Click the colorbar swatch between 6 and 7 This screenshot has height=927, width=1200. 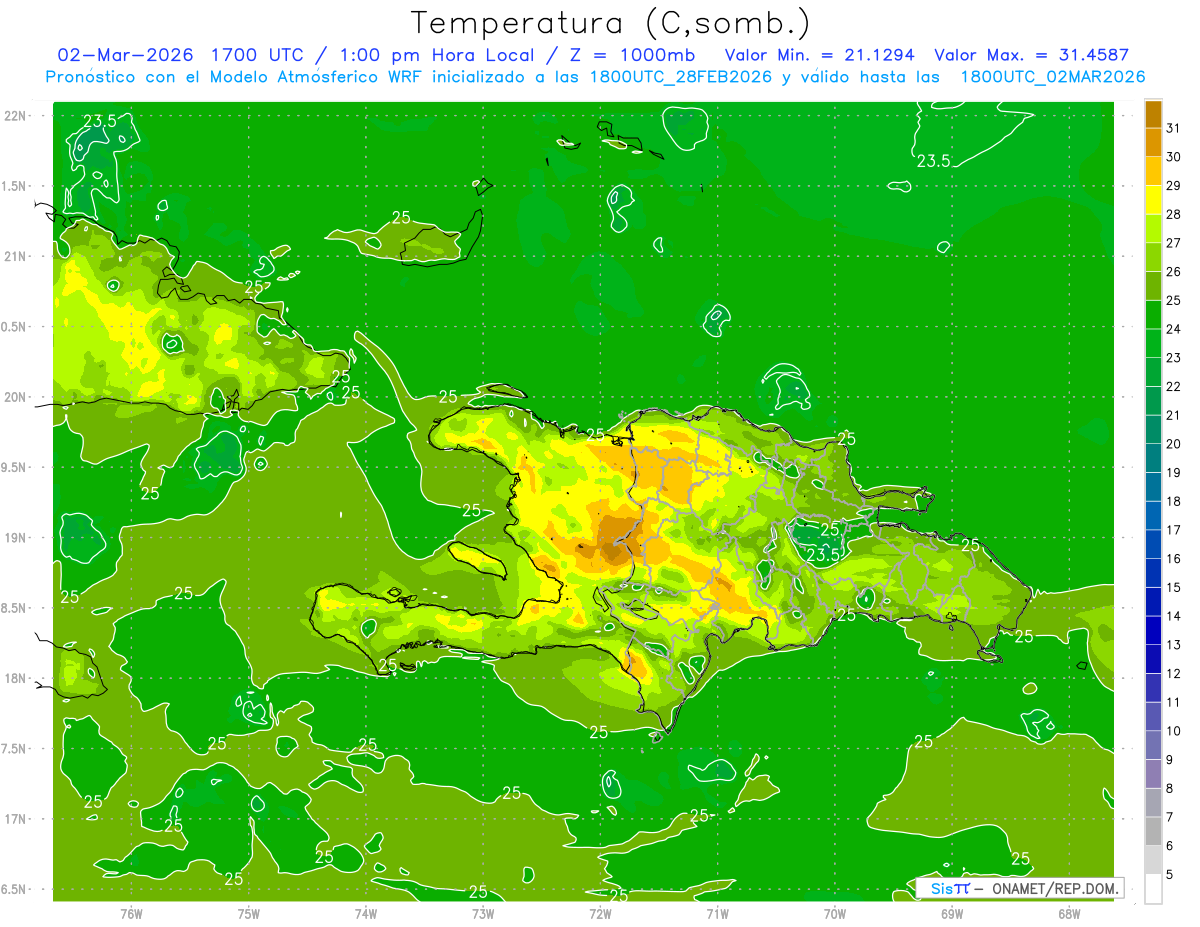(x=1153, y=832)
